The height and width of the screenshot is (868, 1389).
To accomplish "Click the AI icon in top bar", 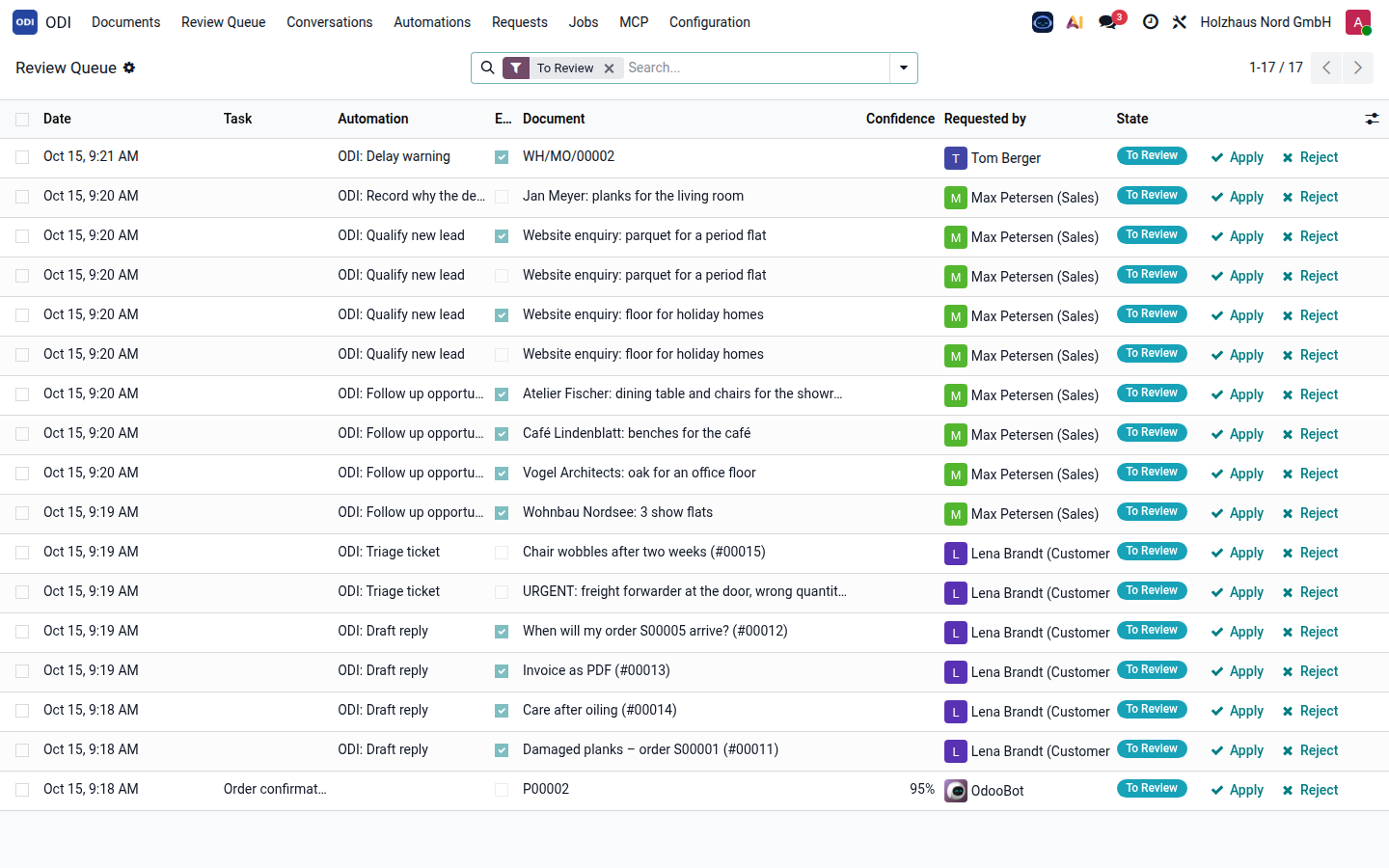I will pos(1075,22).
